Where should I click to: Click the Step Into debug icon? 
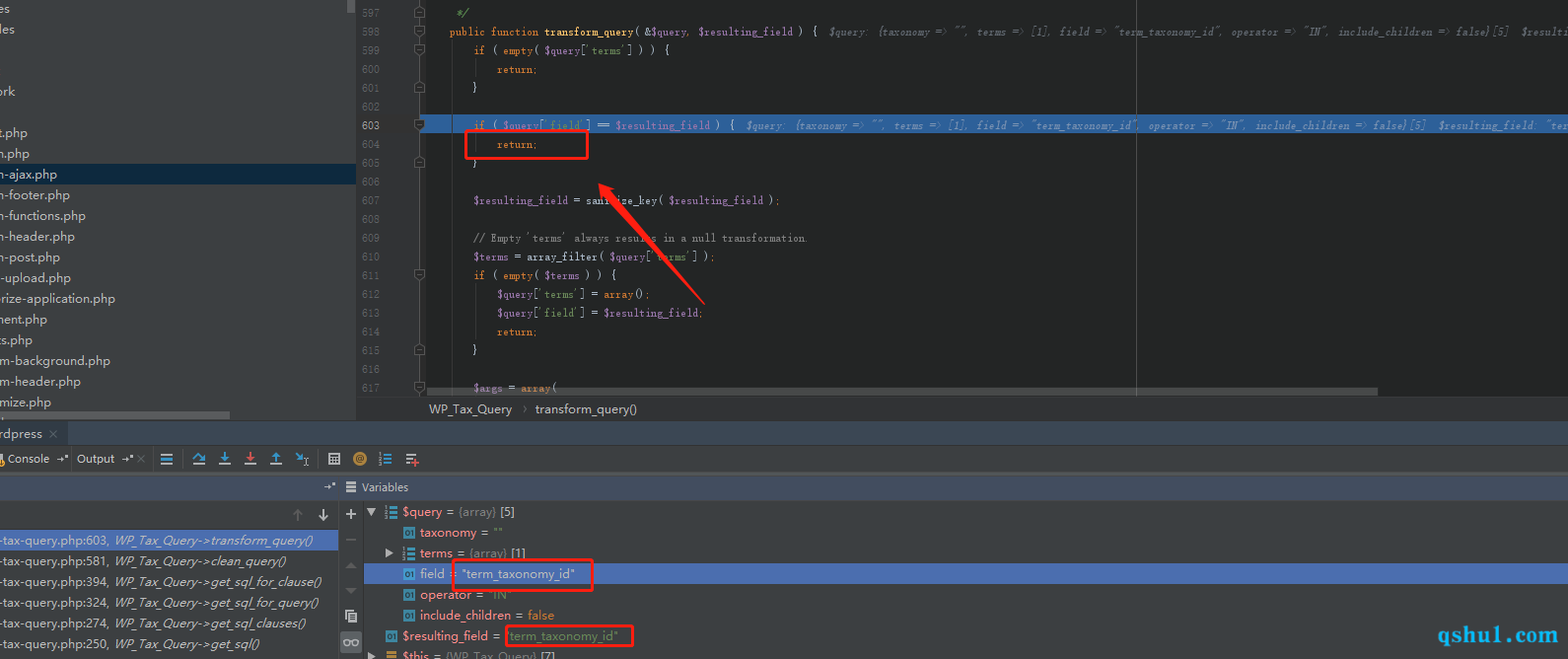pos(225,459)
